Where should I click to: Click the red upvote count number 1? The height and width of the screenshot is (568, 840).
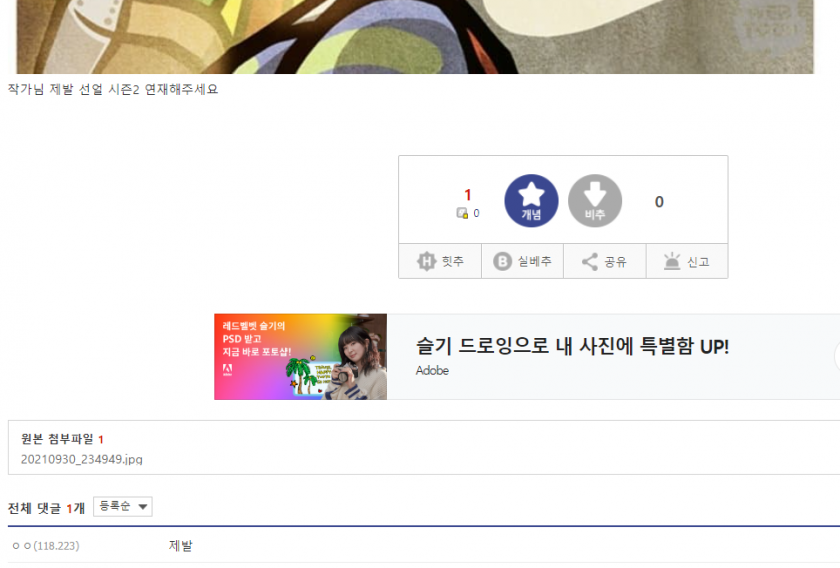click(x=468, y=195)
